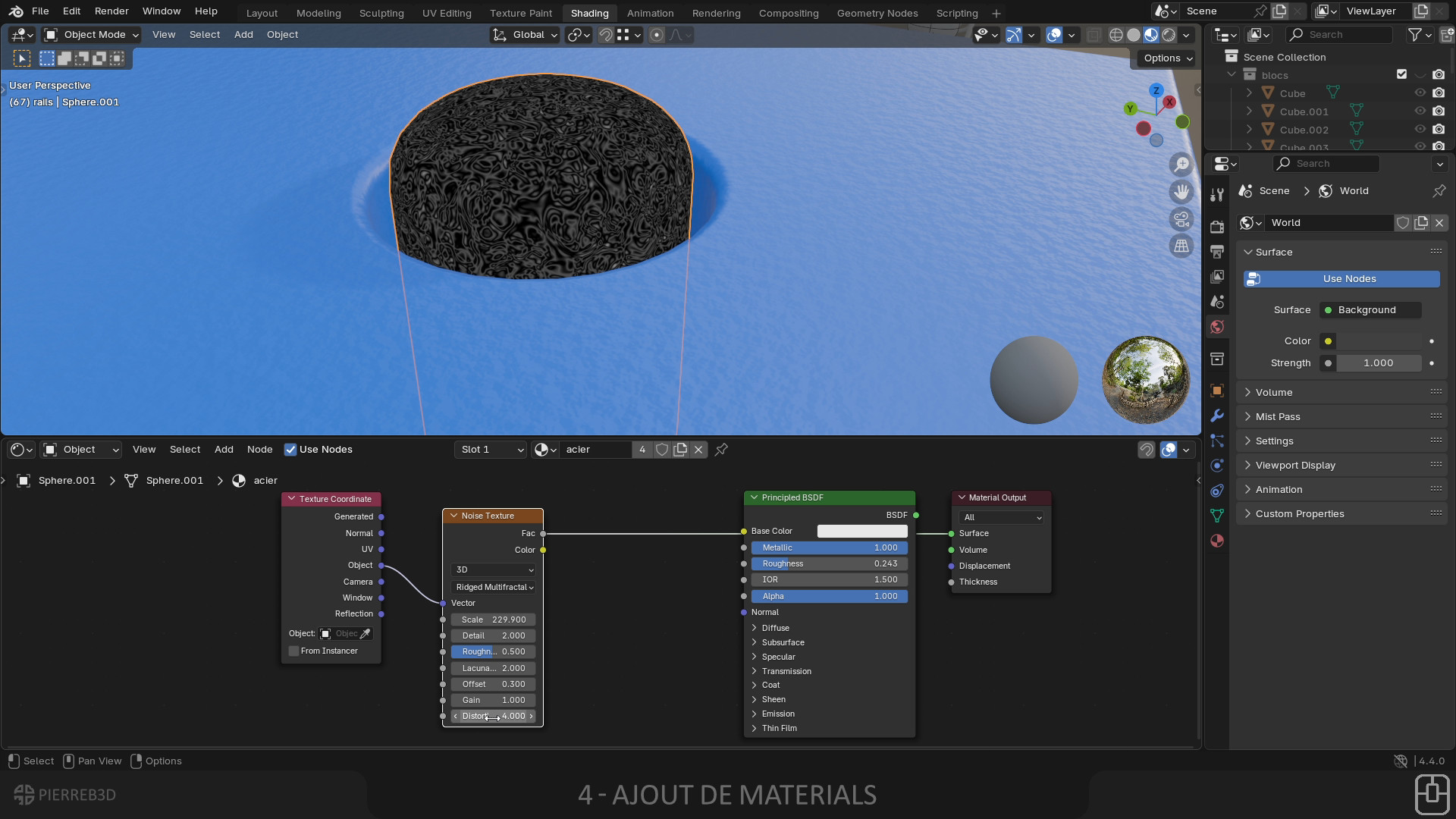Open Material properties tab icon

(1217, 541)
